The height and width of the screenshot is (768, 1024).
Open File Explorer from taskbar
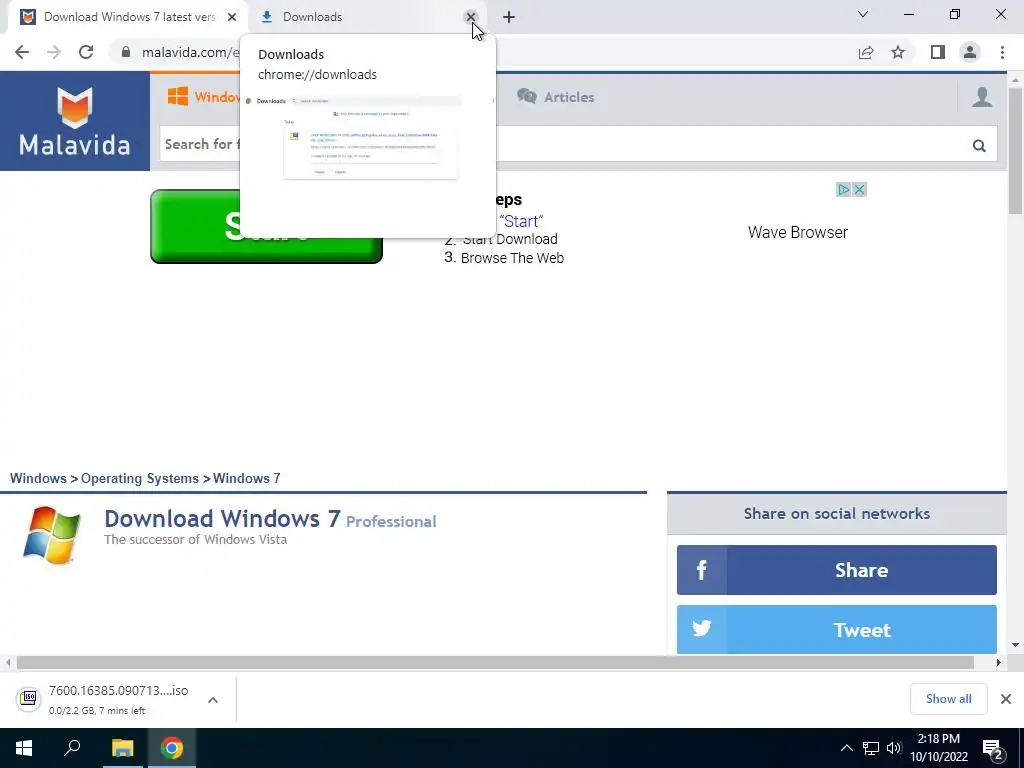point(122,748)
